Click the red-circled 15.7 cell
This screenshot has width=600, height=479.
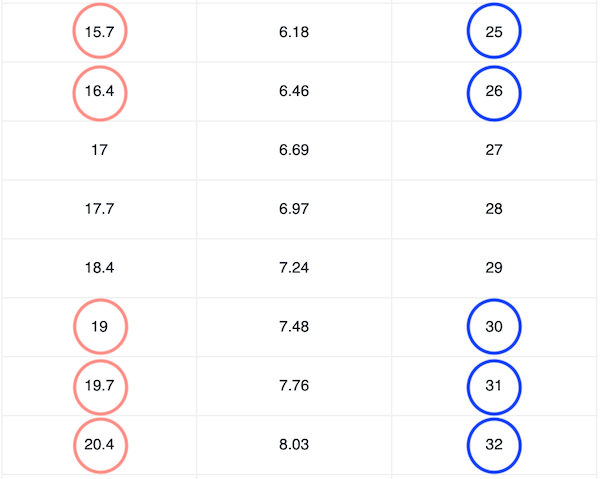100,33
